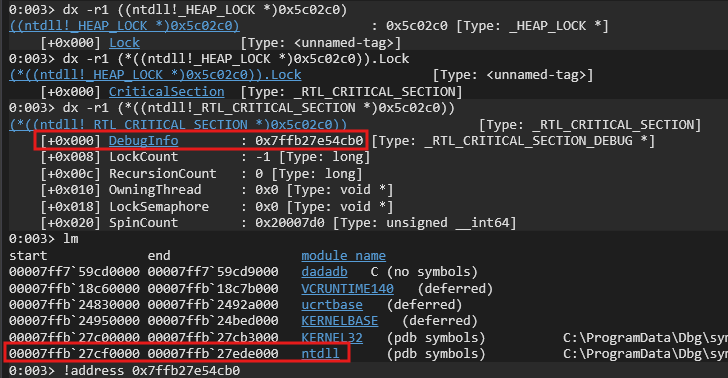This screenshot has height=378, width=728.
Task: Click the LockCount field row
Action: 205,157
